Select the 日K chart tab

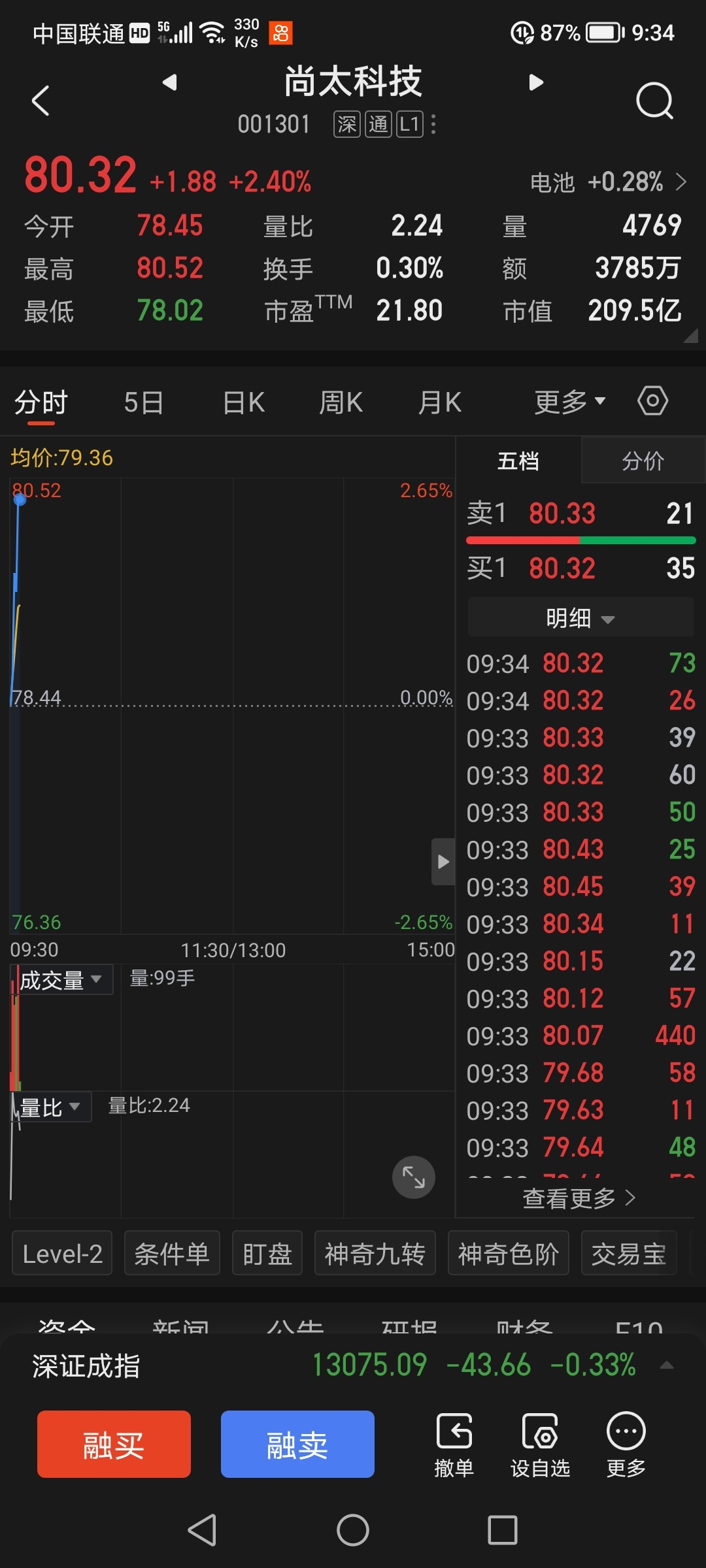244,402
